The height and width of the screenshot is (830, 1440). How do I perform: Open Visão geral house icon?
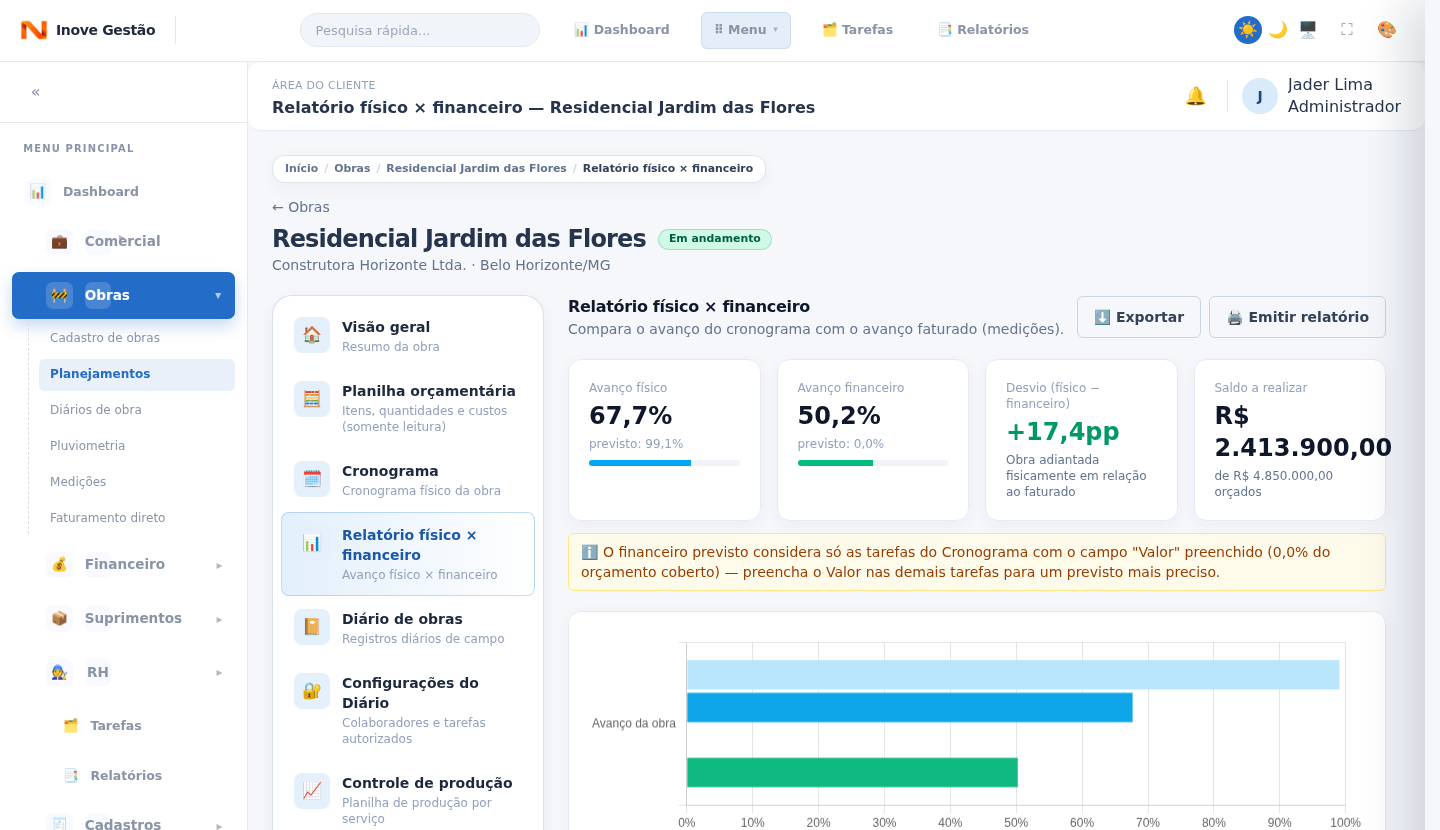click(x=312, y=335)
